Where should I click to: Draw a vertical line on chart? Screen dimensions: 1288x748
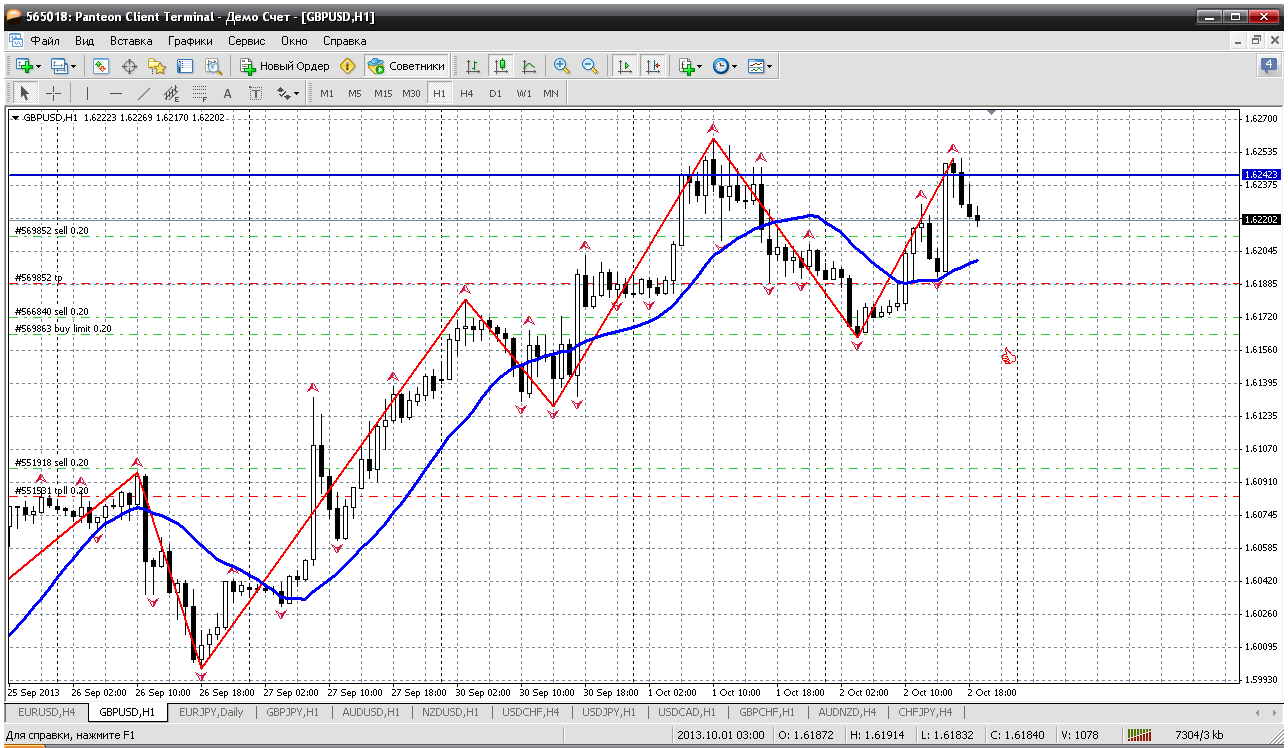tap(87, 93)
